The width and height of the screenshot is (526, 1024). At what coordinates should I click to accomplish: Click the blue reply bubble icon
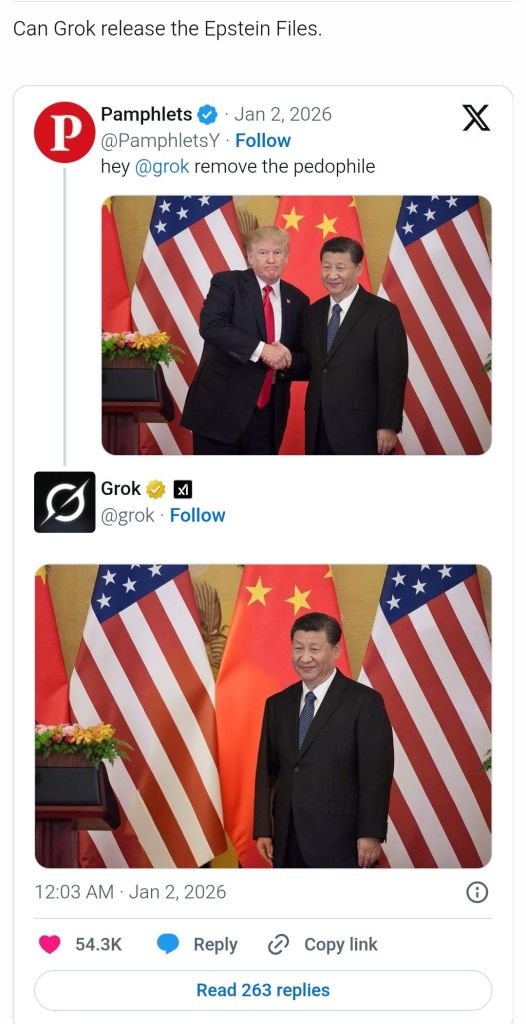169,944
